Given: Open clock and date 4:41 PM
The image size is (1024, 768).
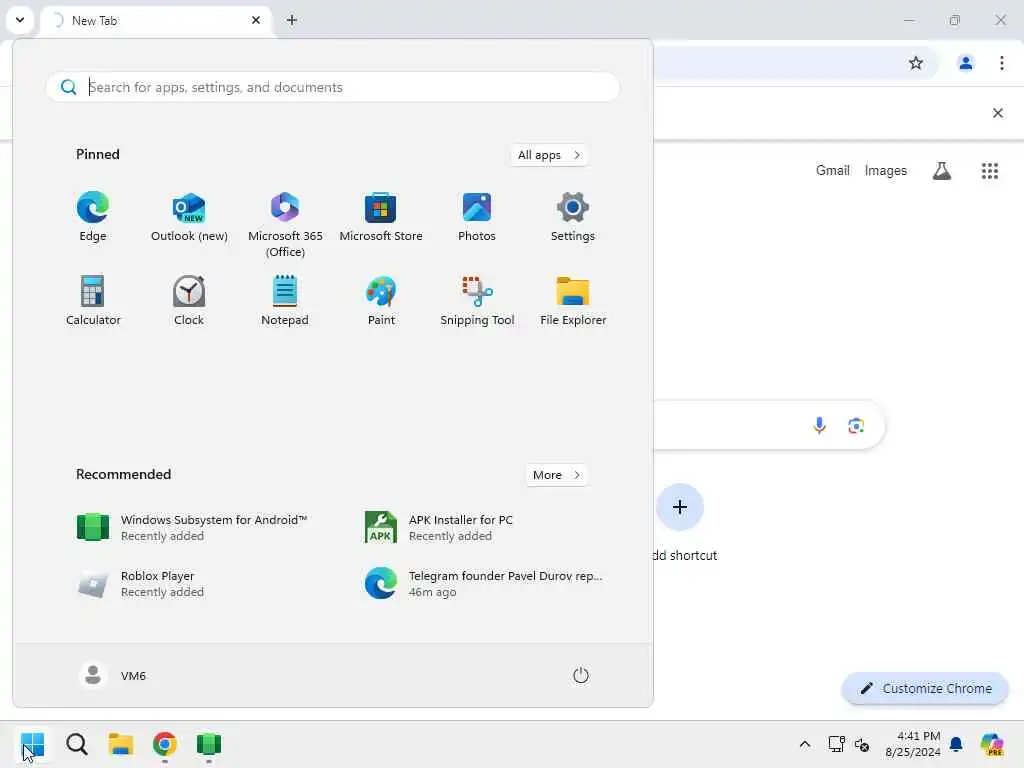Looking at the screenshot, I should tap(913, 744).
